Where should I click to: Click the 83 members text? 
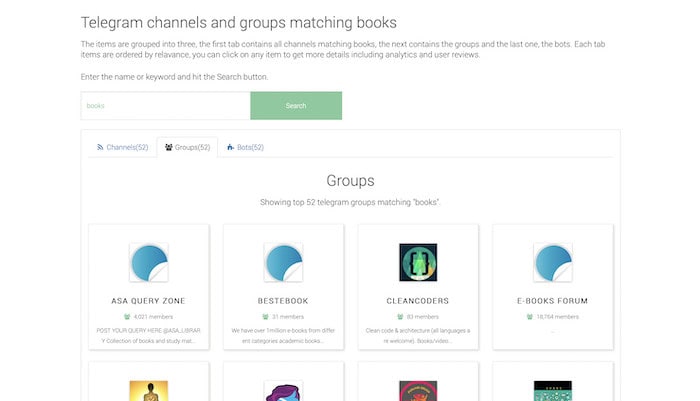point(422,317)
